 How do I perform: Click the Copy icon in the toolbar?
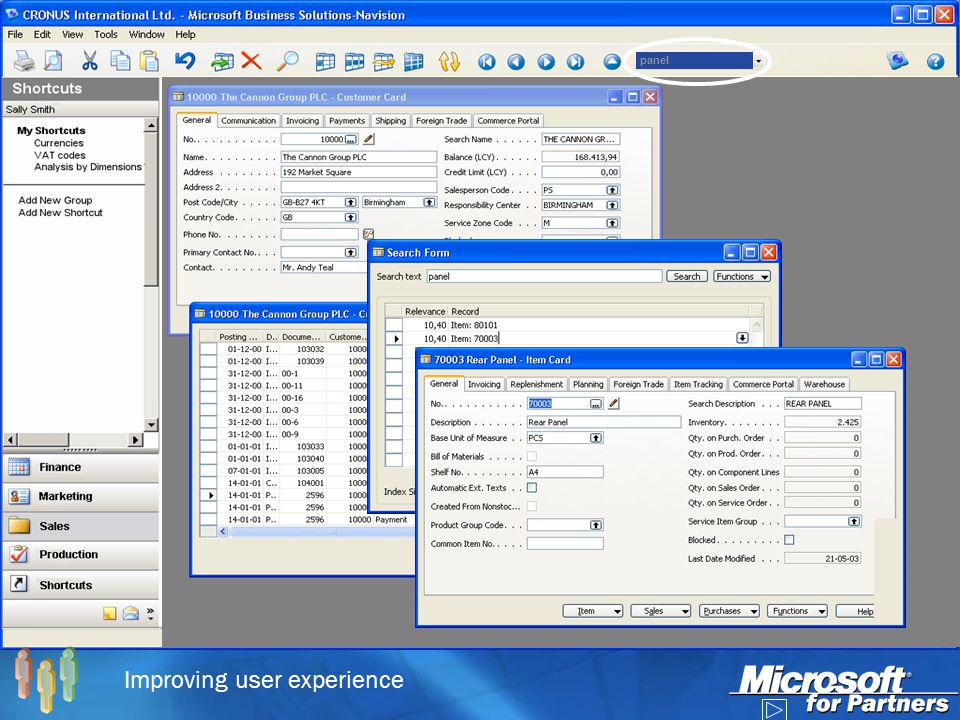point(120,61)
